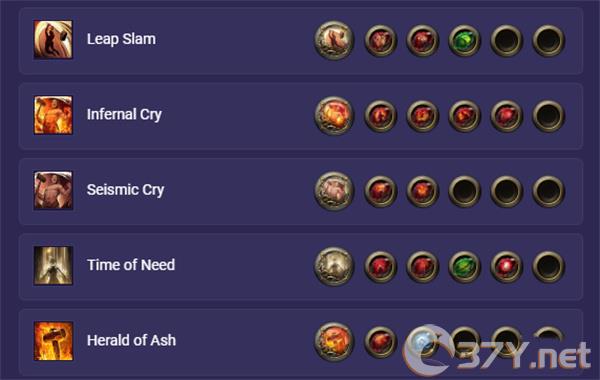Click the large main gem in Seismic Cry row

[x=334, y=191]
